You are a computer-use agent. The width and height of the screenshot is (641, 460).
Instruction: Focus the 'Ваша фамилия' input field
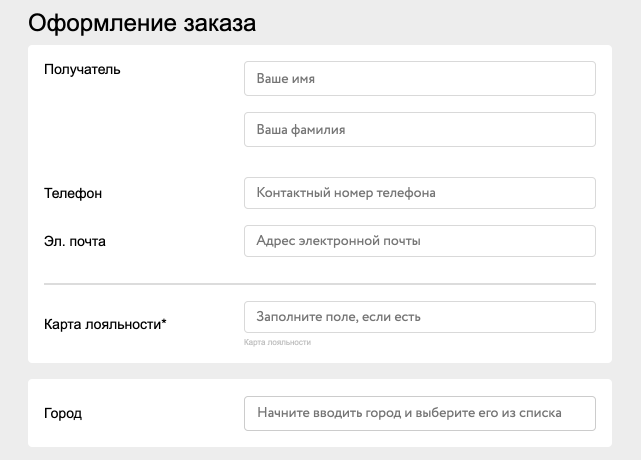coord(420,130)
